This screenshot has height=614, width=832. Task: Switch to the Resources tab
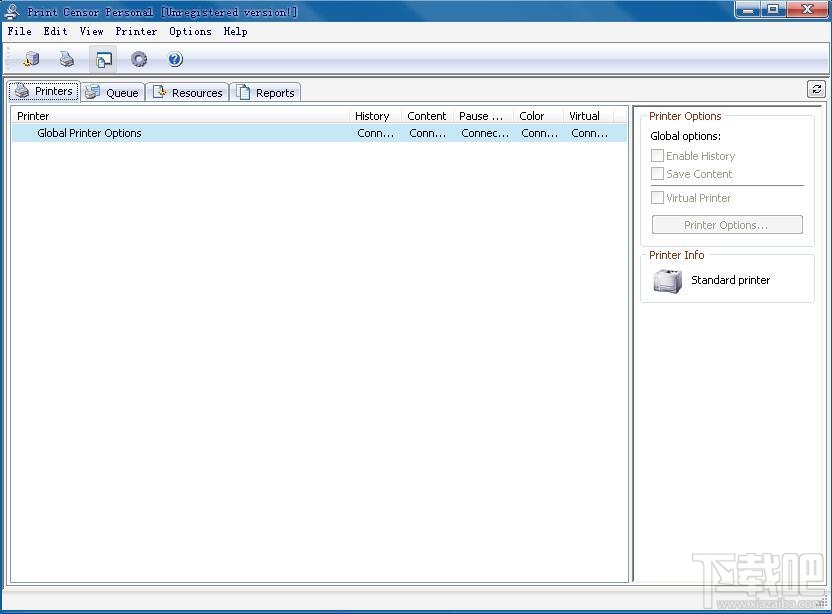[x=187, y=92]
